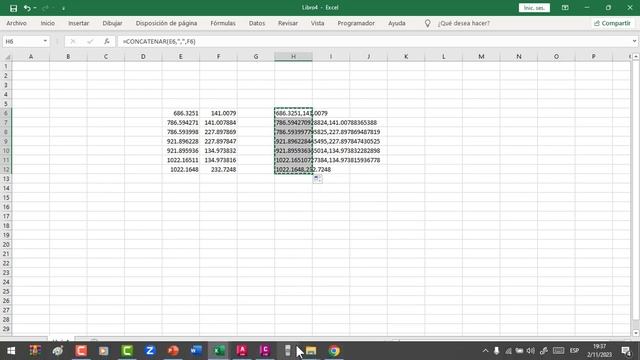
Task: Select cell F10 containing 134.973832
Action: pos(218,151)
